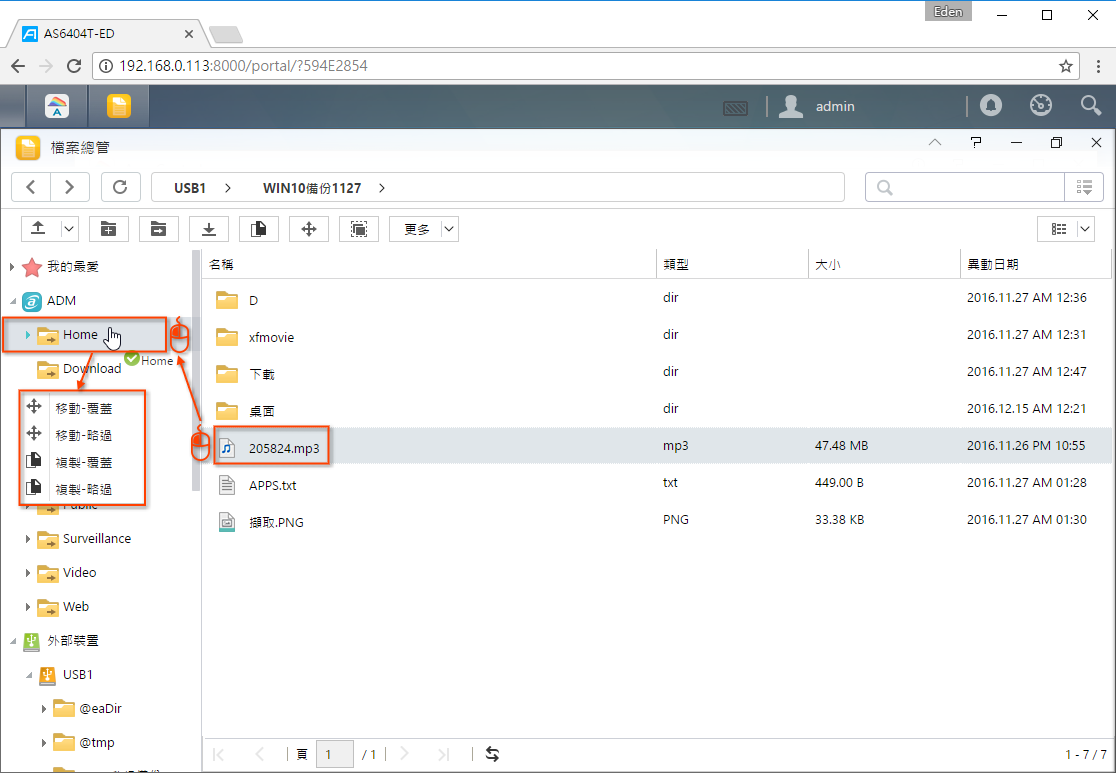Screen dimensions: 1116x773
Task: Open the advanced search options icon
Action: 1084,187
